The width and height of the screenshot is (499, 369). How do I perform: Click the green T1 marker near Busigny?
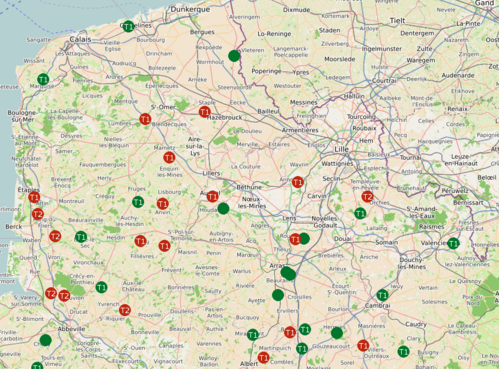tap(403, 351)
